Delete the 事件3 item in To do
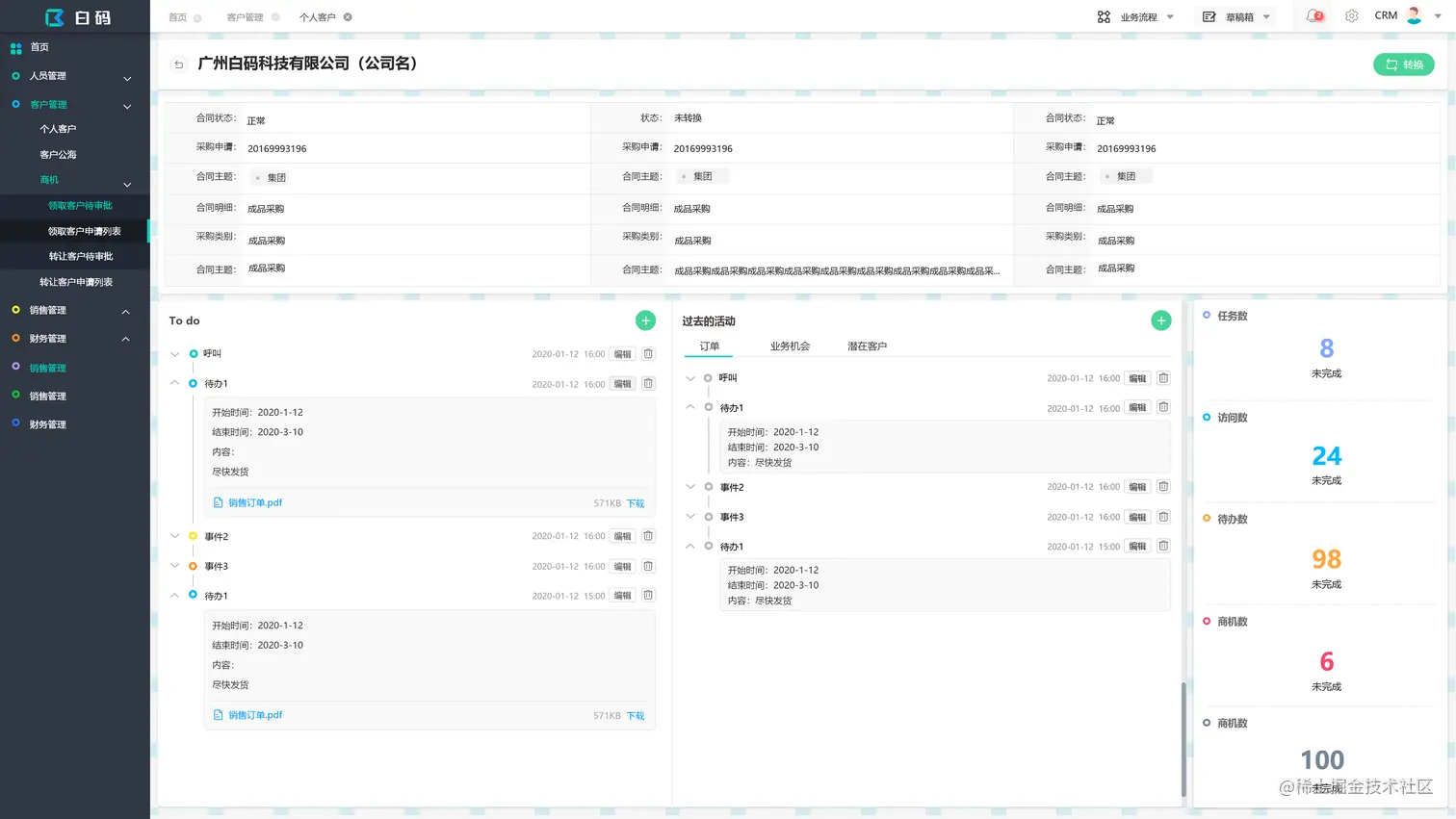Screen dimensions: 1456x819 648,566
